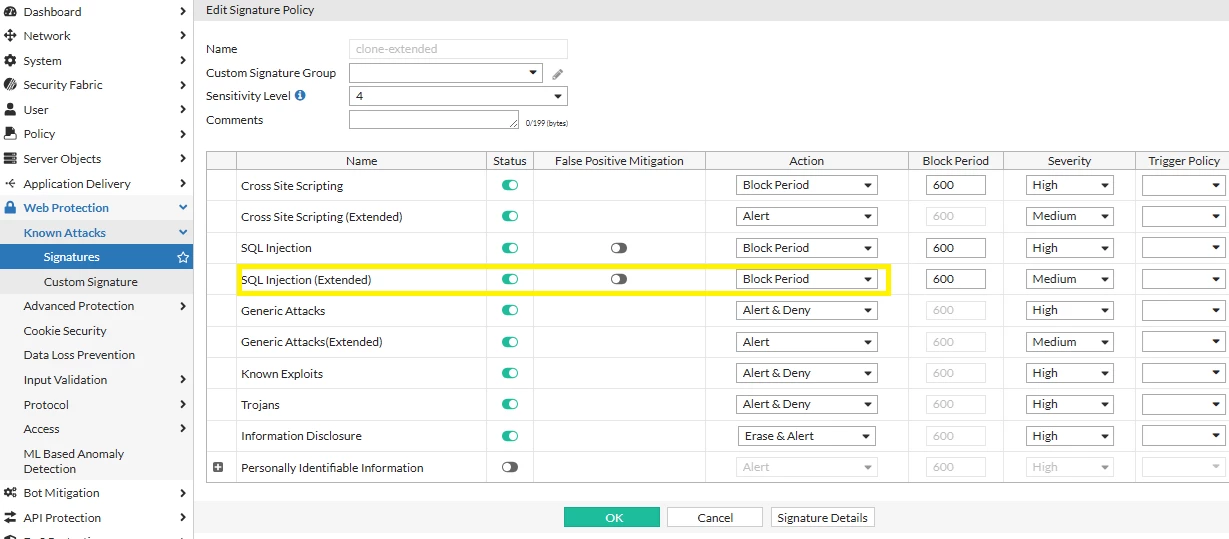1229x539 pixels.
Task: Toggle the Information Disclosure status switch
Action: pyautogui.click(x=510, y=436)
